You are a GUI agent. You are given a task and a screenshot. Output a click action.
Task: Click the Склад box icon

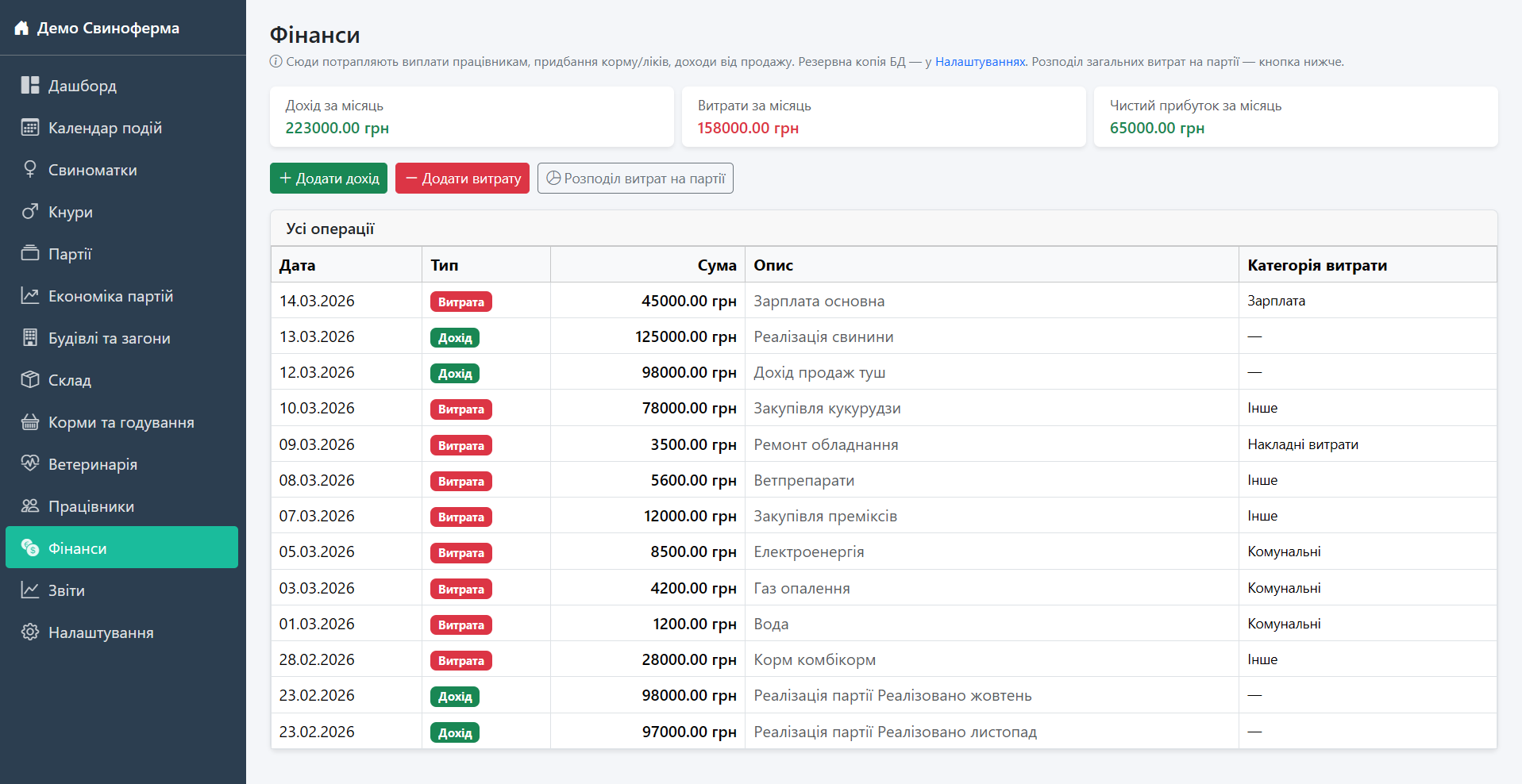pyautogui.click(x=30, y=380)
